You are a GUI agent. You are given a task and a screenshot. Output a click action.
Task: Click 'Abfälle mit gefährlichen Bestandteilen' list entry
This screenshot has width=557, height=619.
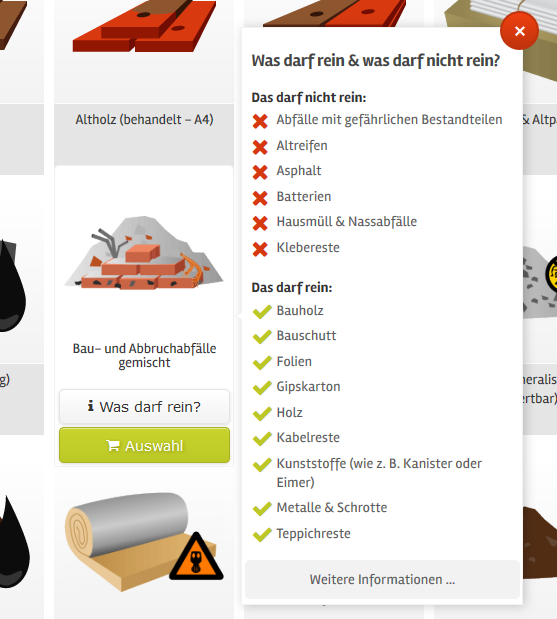pos(389,119)
